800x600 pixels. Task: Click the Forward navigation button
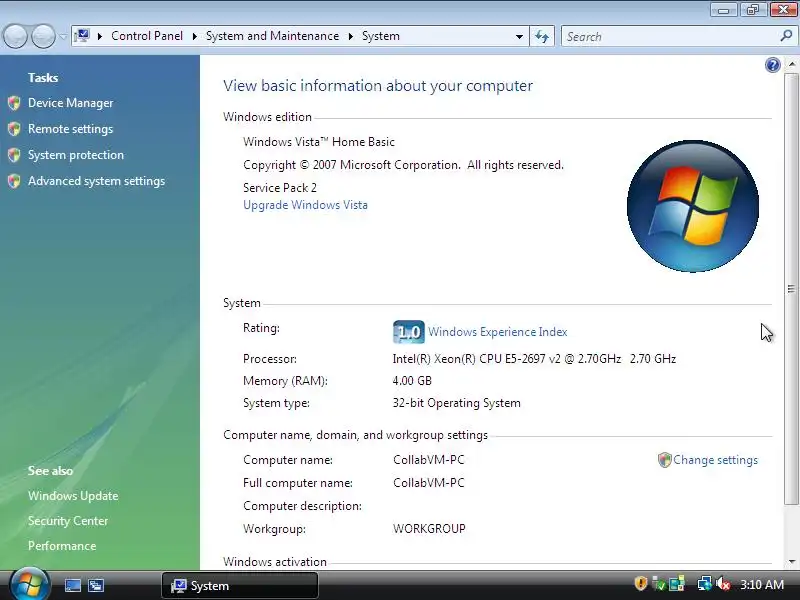click(x=43, y=37)
